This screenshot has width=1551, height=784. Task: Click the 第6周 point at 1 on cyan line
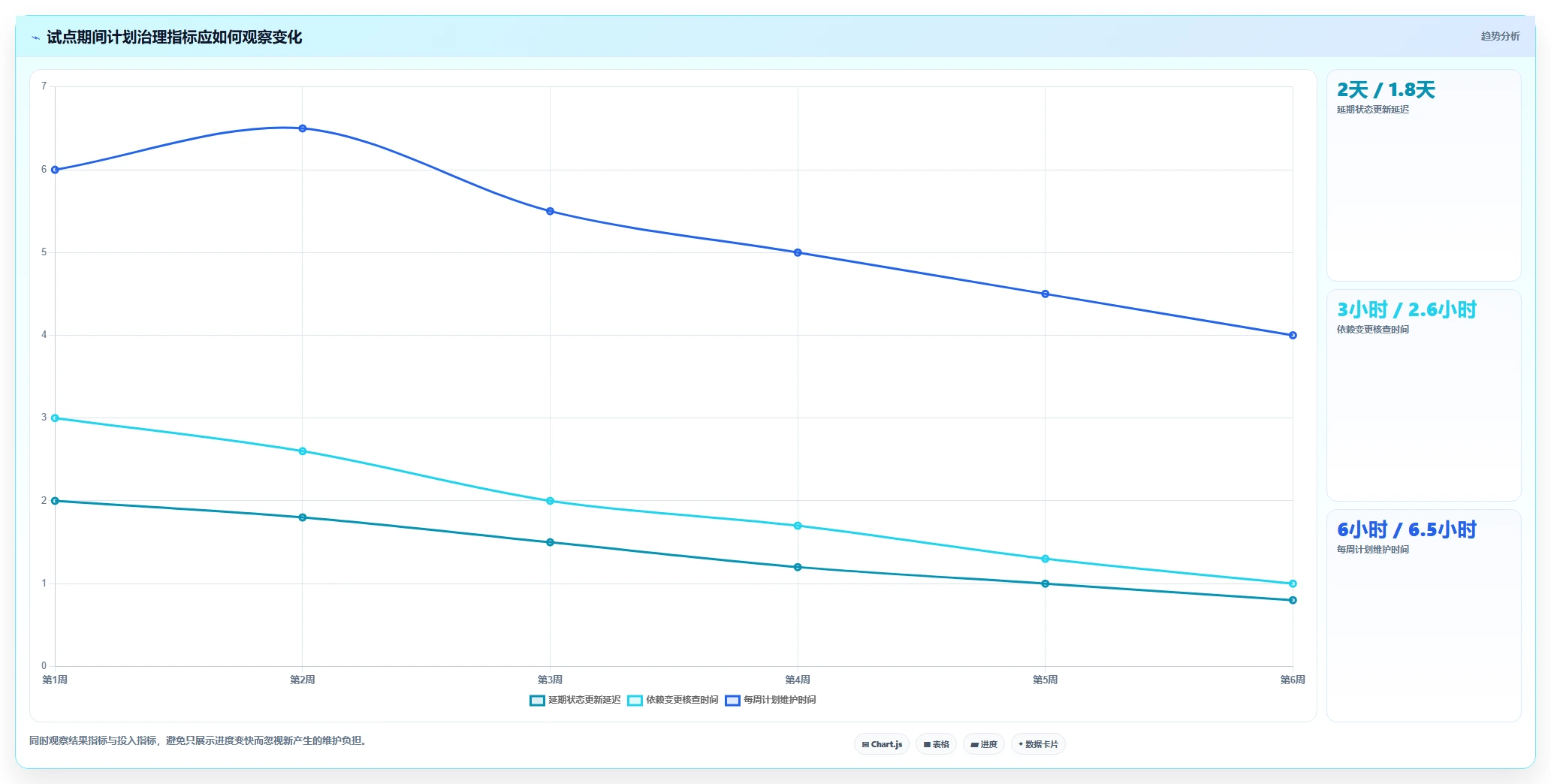pos(1293,583)
